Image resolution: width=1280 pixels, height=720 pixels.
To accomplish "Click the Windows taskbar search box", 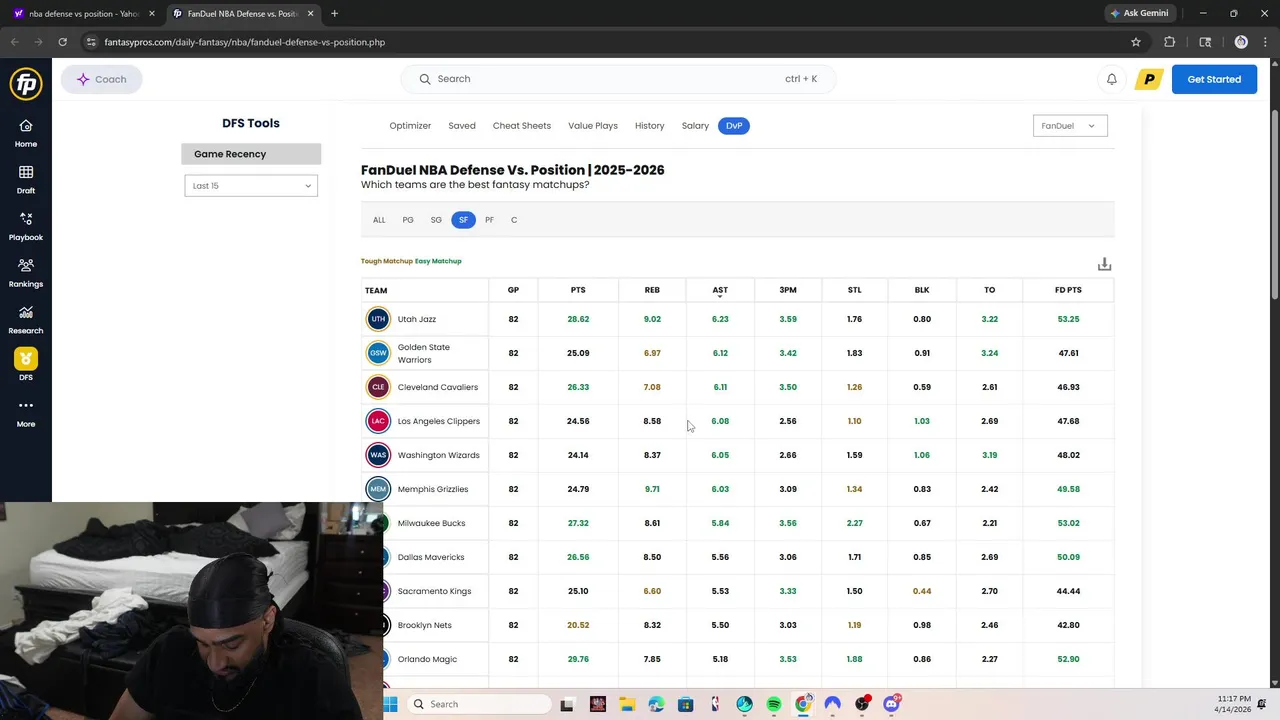I will (x=479, y=704).
